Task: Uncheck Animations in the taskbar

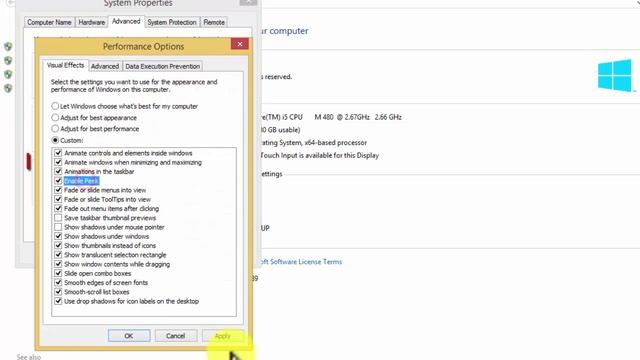Action: tap(58, 171)
